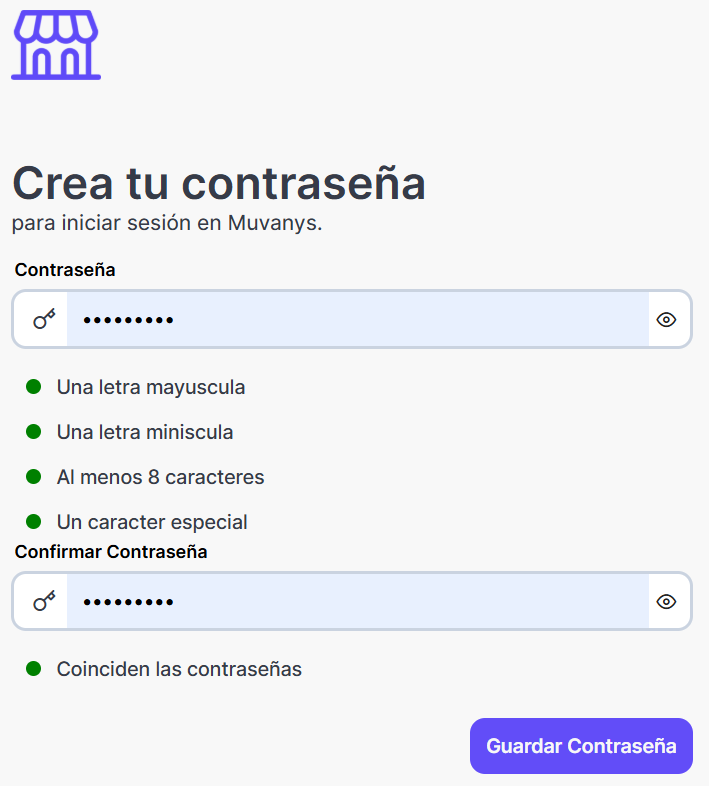709x786 pixels.
Task: Click the 'Una letra mayuscula' requirement text
Action: coord(150,387)
